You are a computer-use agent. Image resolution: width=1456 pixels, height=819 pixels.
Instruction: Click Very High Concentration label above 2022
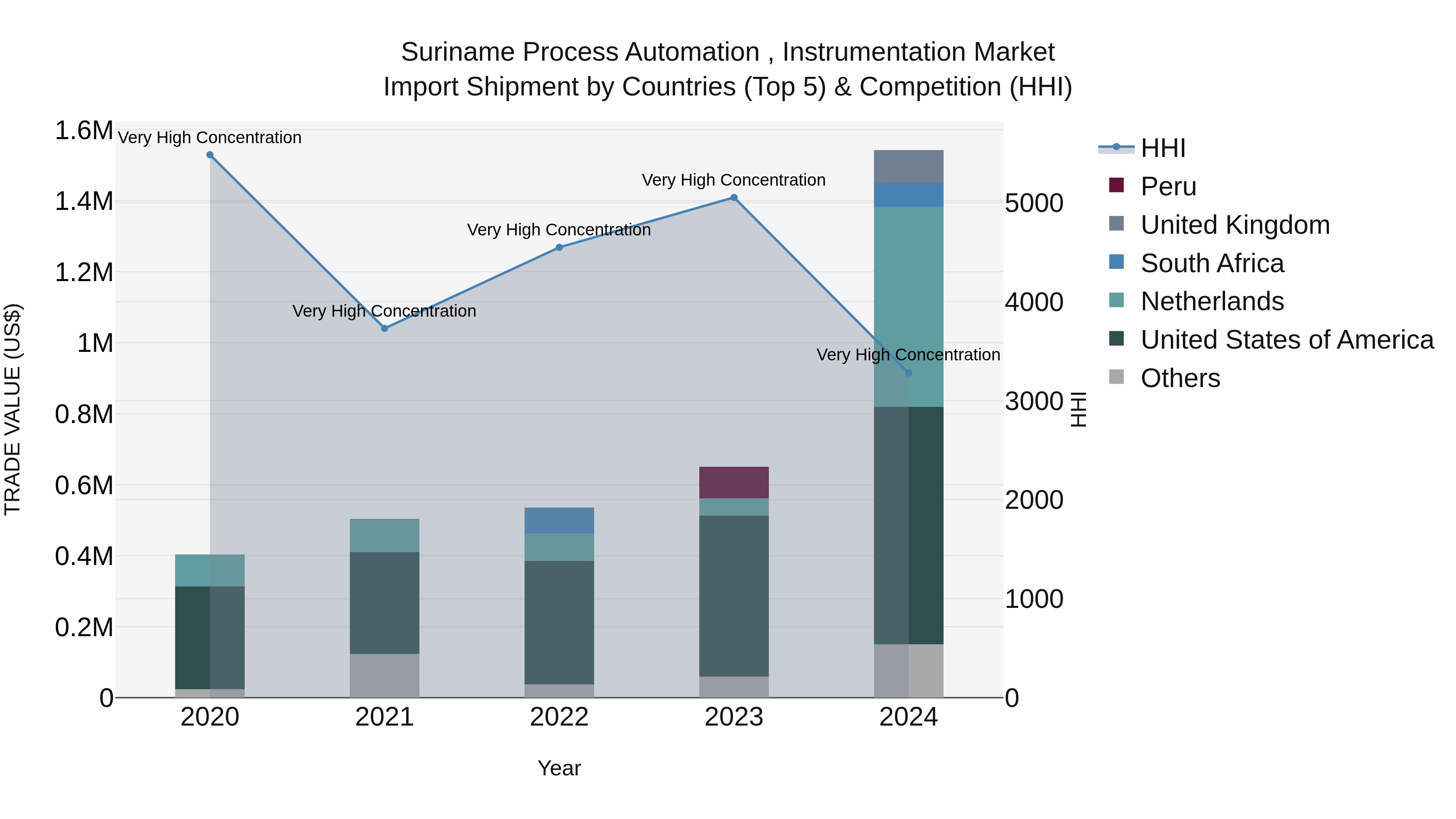point(559,229)
